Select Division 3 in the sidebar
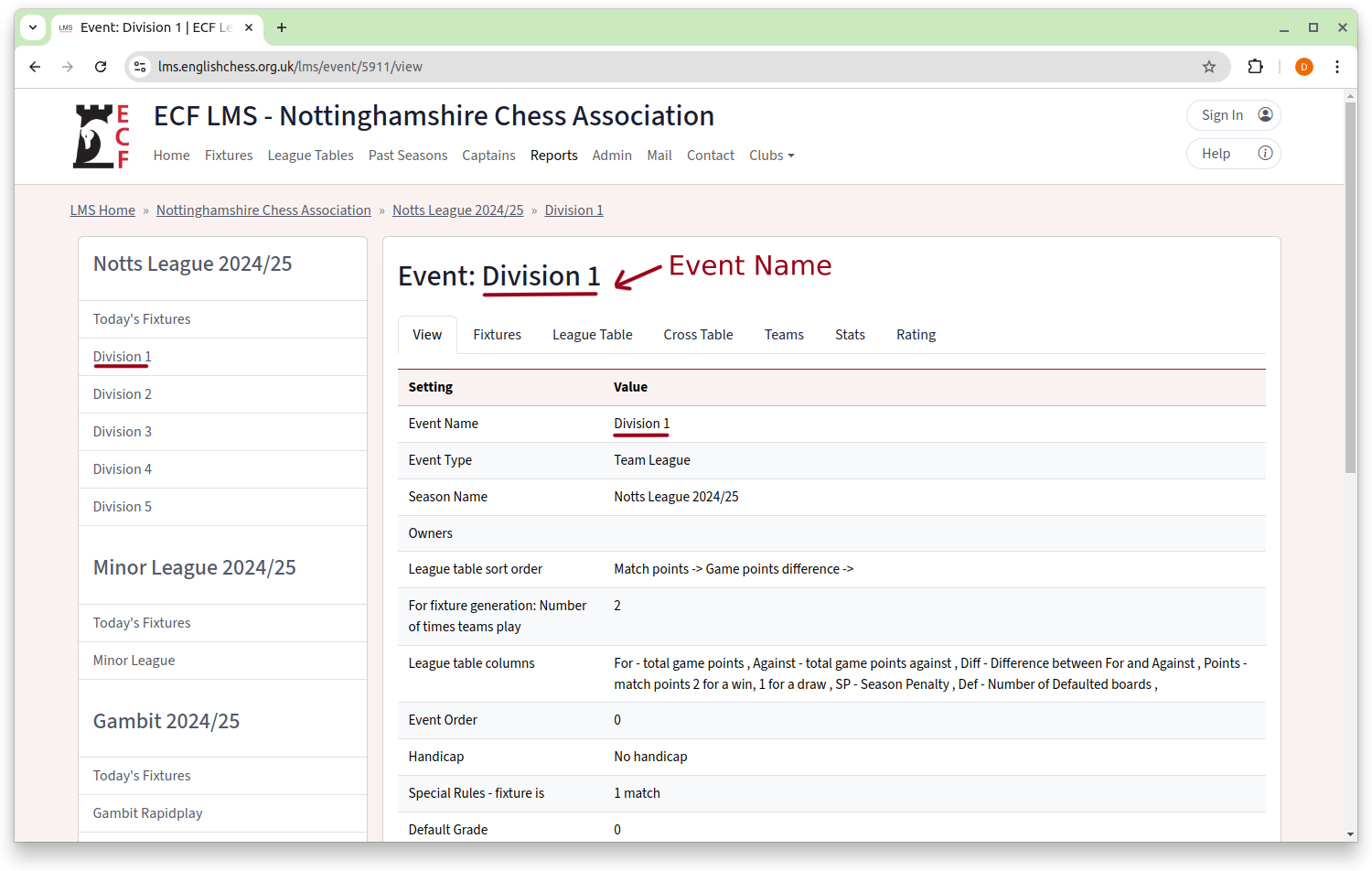 pyautogui.click(x=123, y=432)
